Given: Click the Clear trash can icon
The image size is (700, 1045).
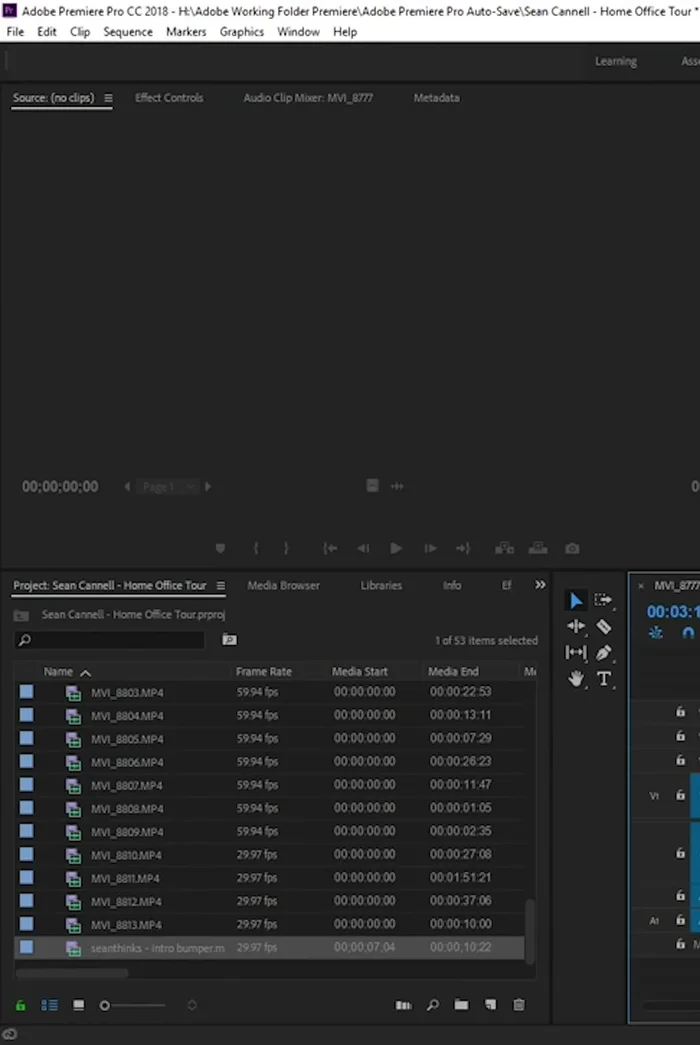Looking at the screenshot, I should (519, 1004).
